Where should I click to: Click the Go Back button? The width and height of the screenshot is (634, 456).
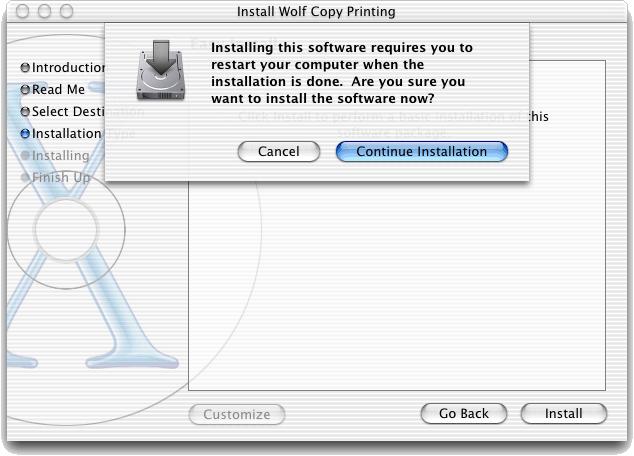464,414
